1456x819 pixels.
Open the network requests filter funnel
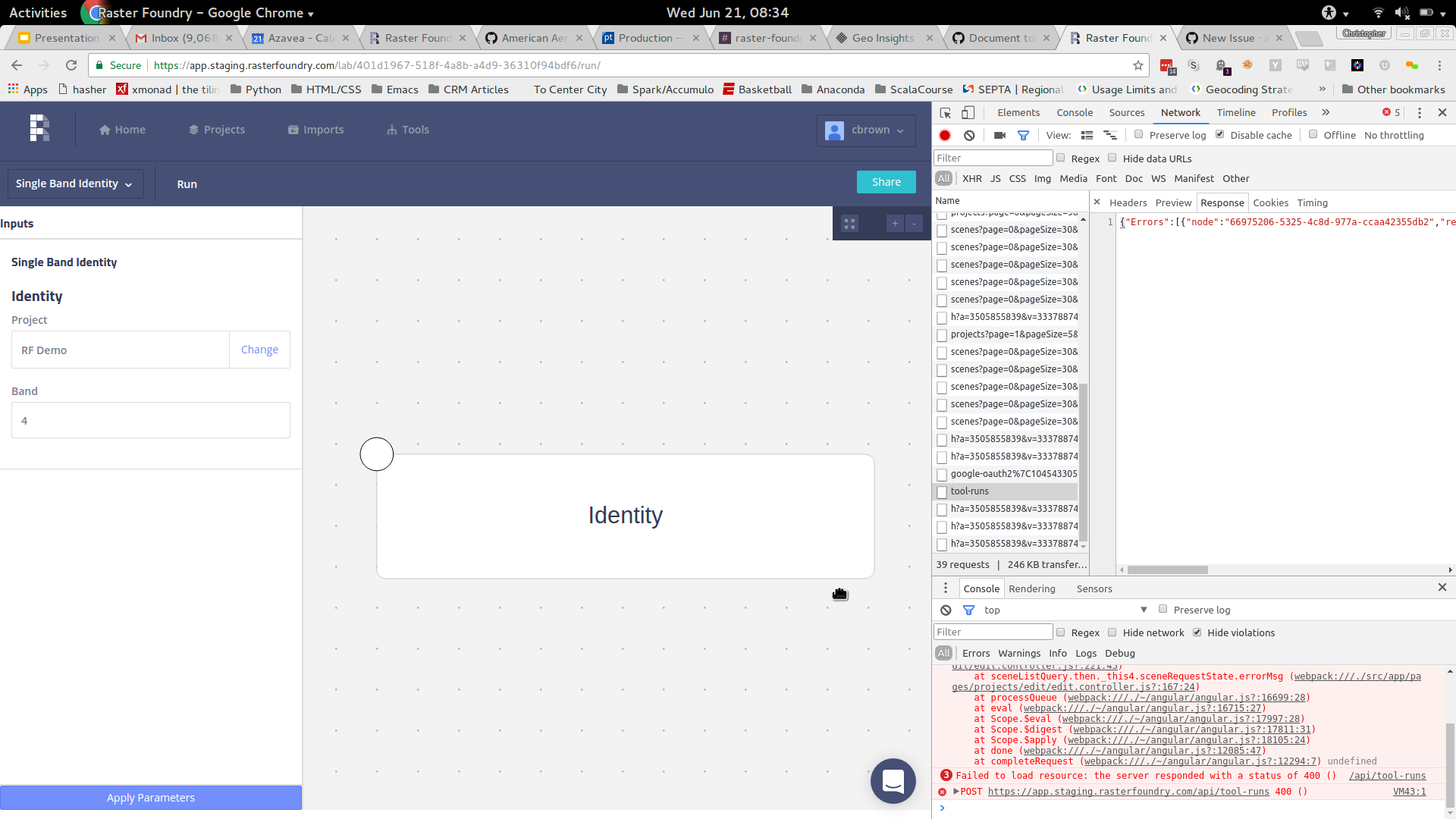coord(1023,135)
